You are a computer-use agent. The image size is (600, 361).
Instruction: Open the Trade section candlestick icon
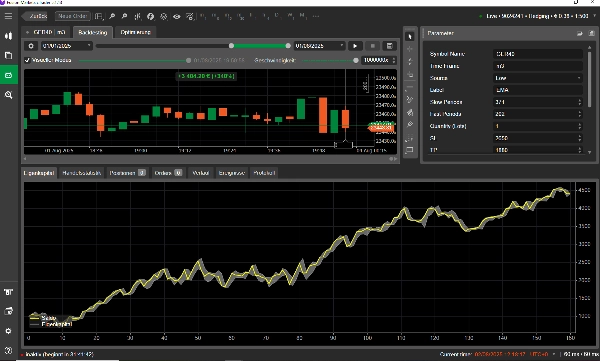pyautogui.click(x=8, y=36)
